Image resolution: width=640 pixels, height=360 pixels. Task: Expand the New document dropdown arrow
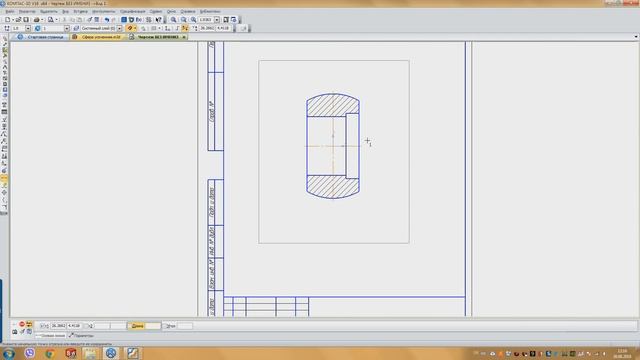[x=13, y=20]
